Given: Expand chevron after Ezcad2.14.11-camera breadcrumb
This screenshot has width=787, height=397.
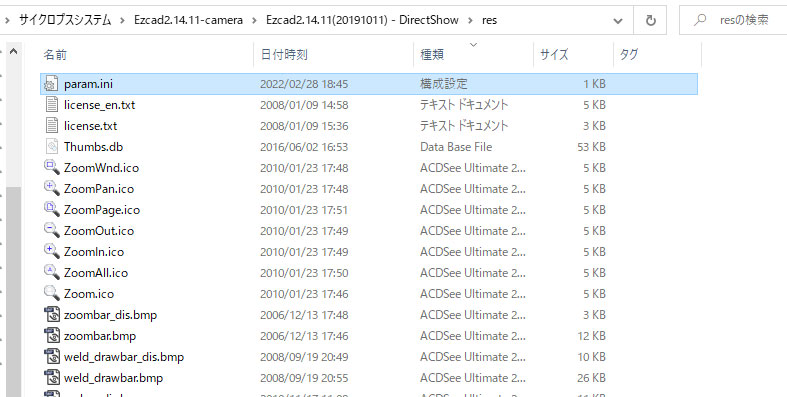Looking at the screenshot, I should (x=254, y=21).
